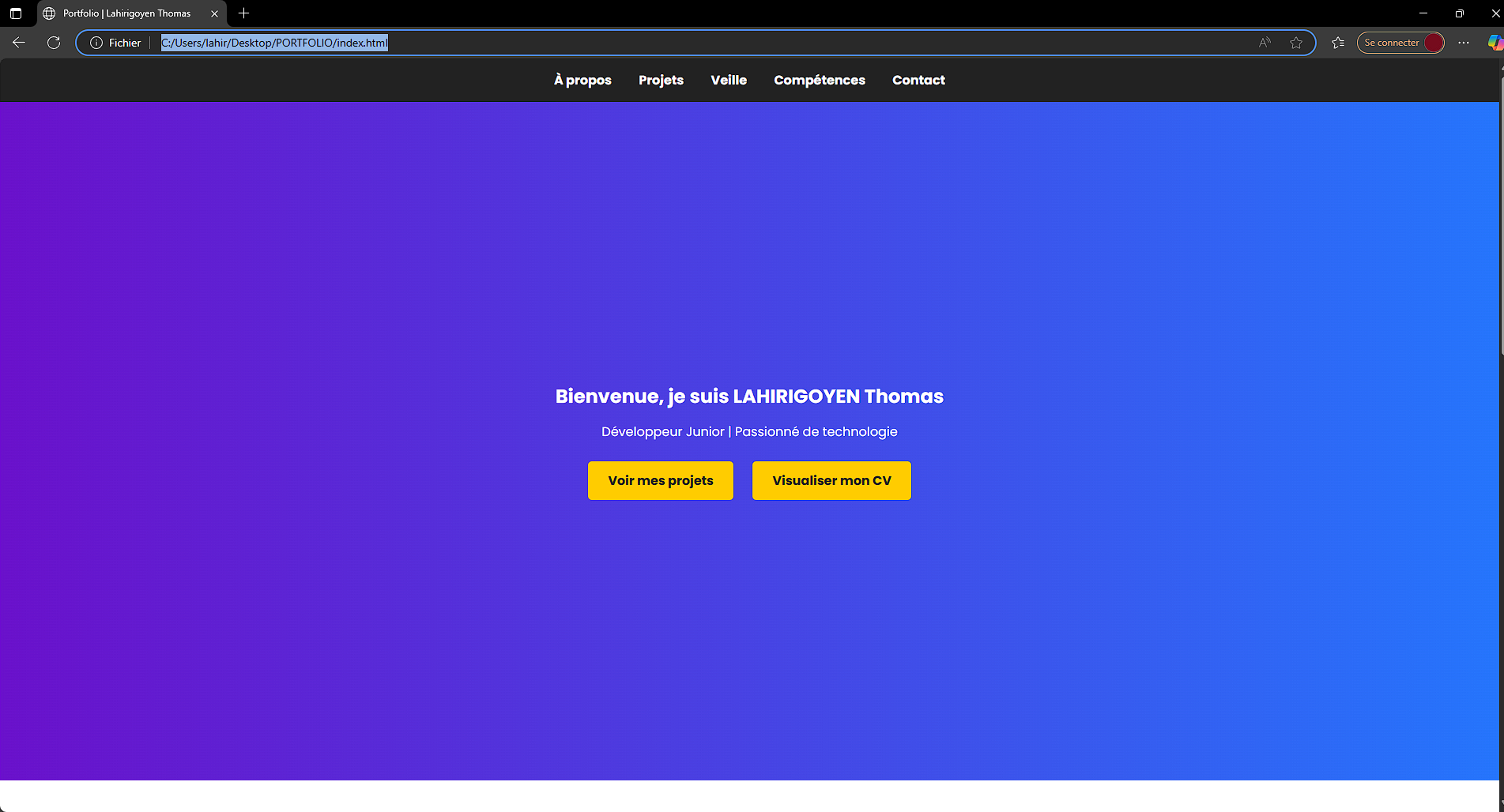Open the Fichier site info icon

coord(96,43)
